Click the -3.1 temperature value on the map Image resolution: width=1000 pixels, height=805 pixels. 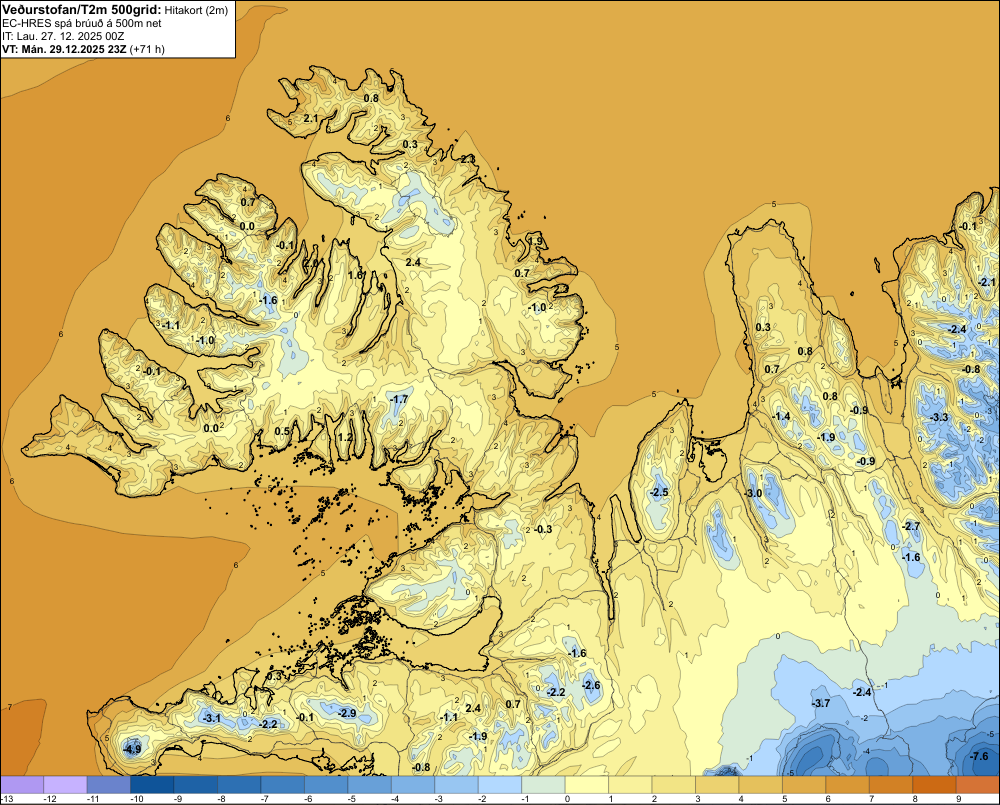[212, 718]
